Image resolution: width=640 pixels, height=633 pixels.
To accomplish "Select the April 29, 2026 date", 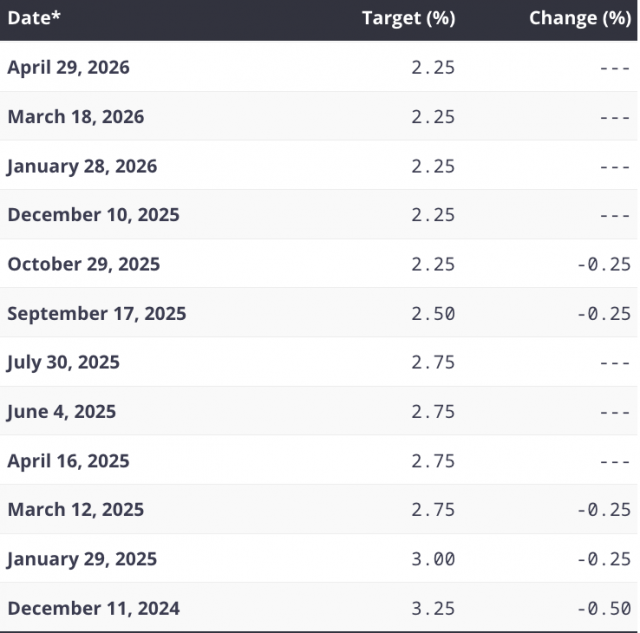I will tap(68, 68).
